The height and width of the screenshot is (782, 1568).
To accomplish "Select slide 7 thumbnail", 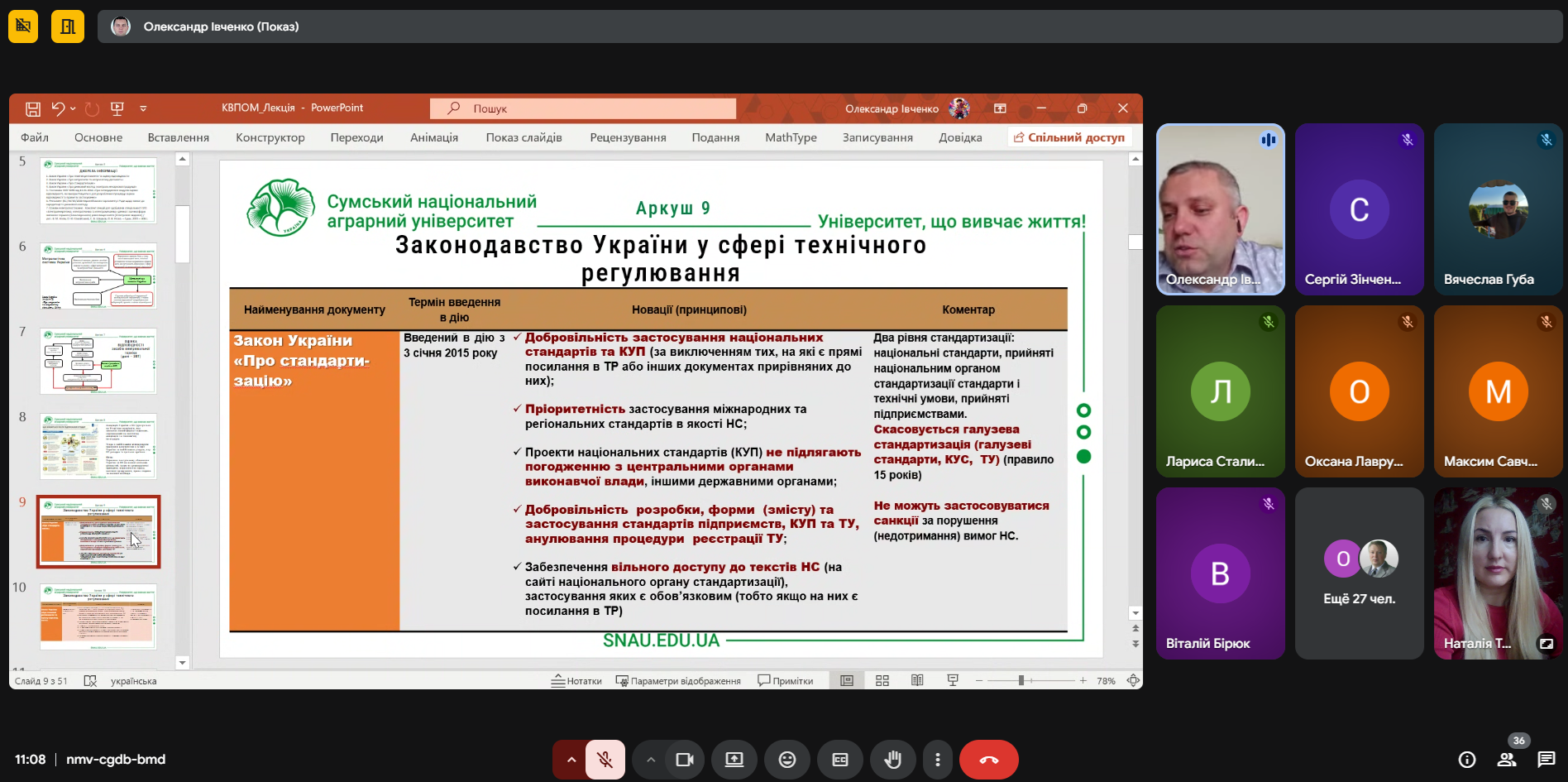I will click(x=98, y=361).
